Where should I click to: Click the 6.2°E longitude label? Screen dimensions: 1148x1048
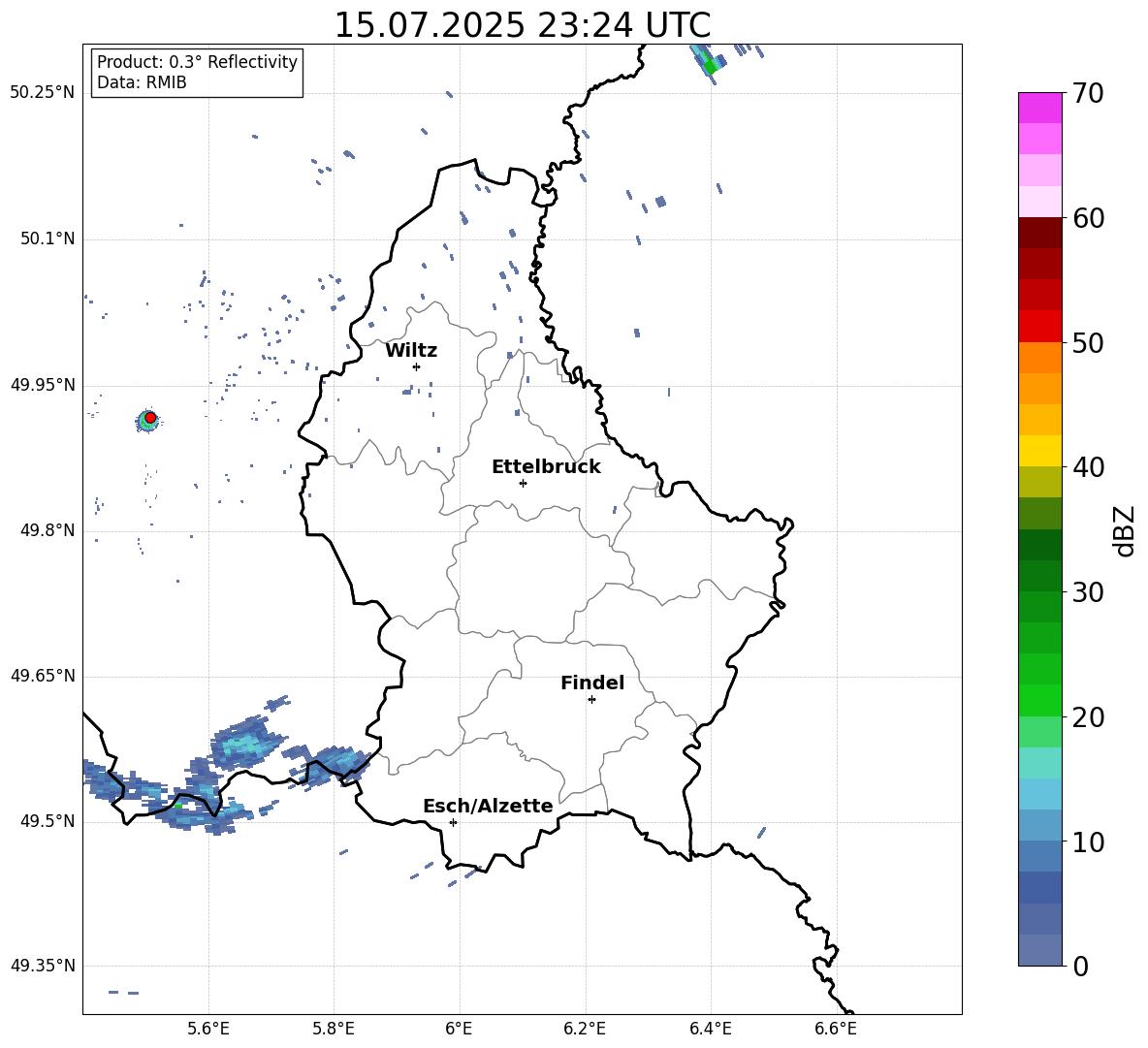coord(585,1029)
